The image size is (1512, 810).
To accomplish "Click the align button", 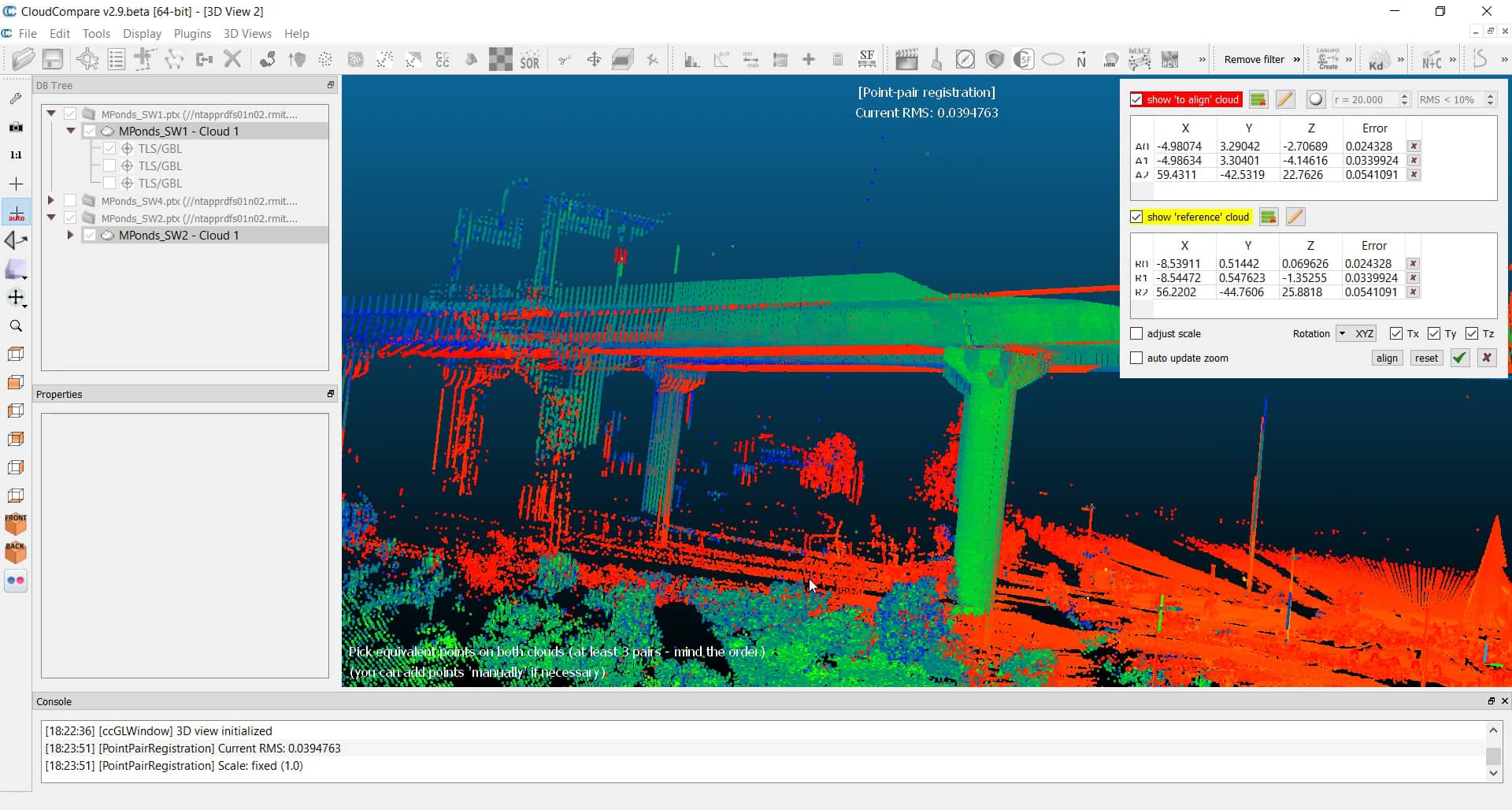I will pyautogui.click(x=1387, y=358).
